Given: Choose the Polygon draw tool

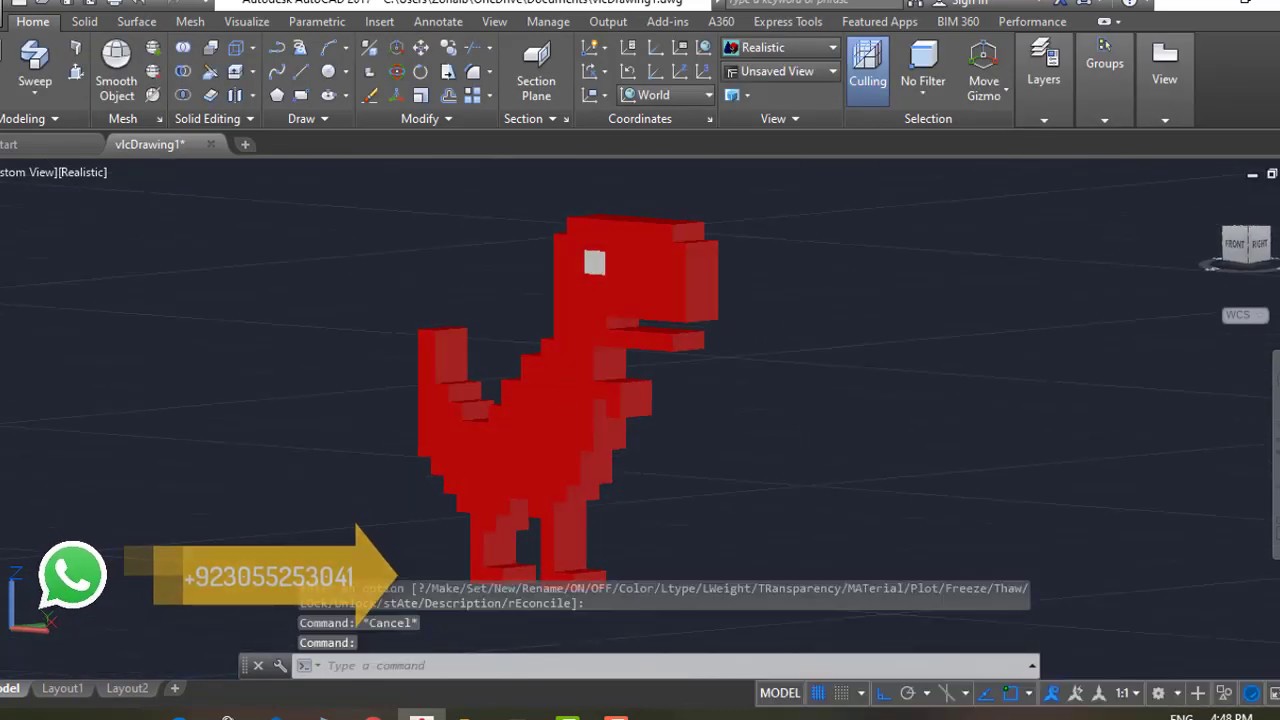Looking at the screenshot, I should pos(277,96).
